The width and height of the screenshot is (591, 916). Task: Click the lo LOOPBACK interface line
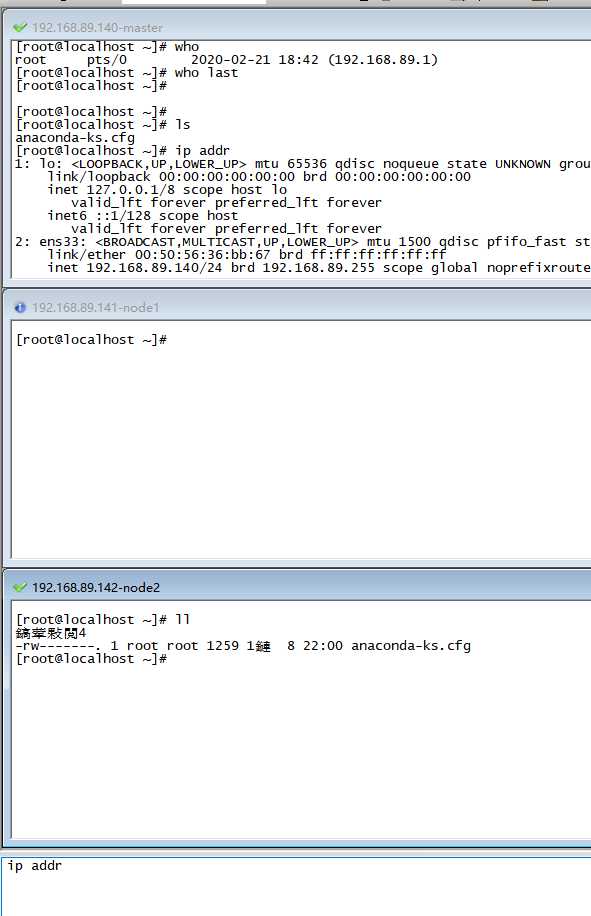[303, 164]
